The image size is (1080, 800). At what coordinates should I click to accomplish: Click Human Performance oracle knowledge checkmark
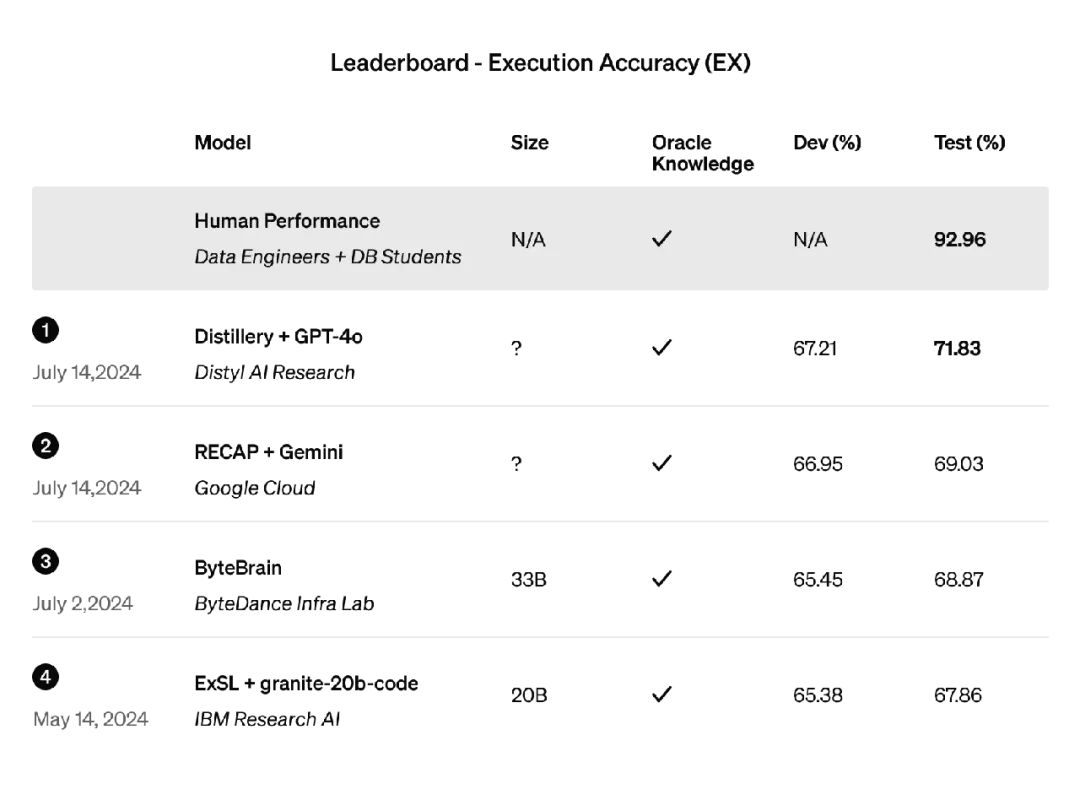click(661, 239)
